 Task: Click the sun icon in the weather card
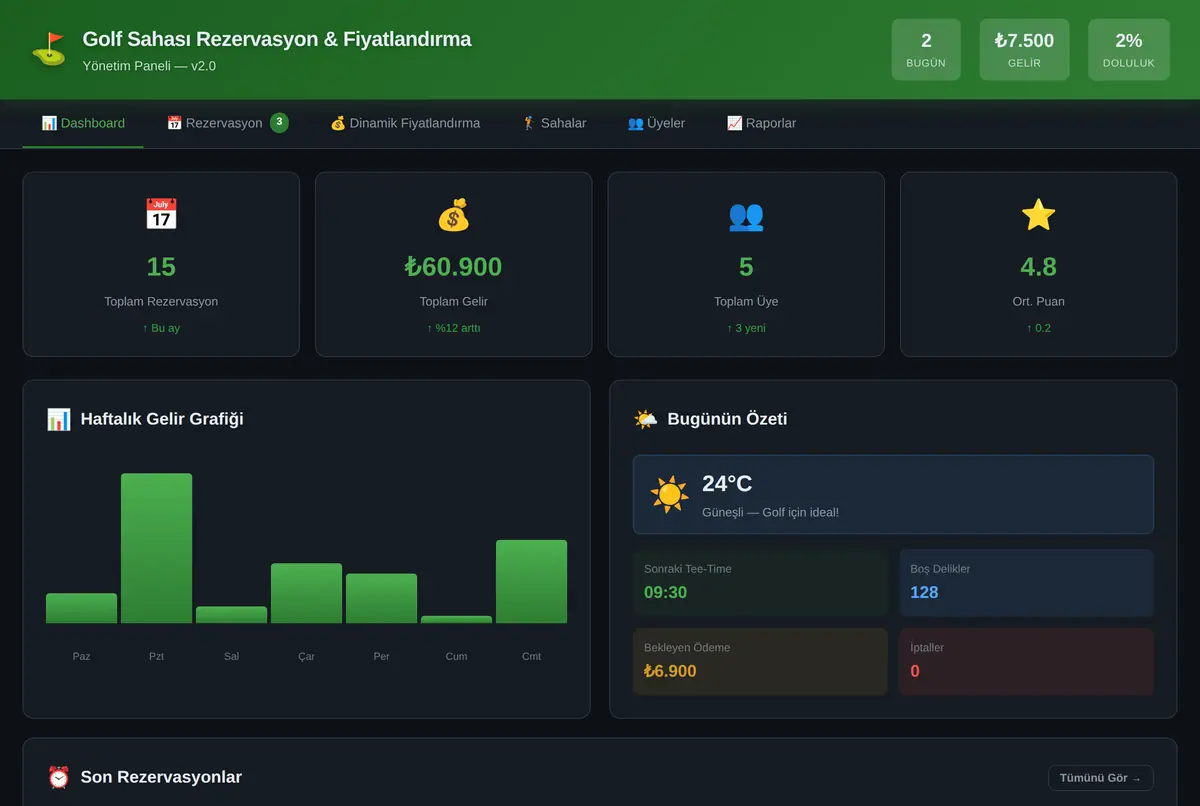coord(669,495)
